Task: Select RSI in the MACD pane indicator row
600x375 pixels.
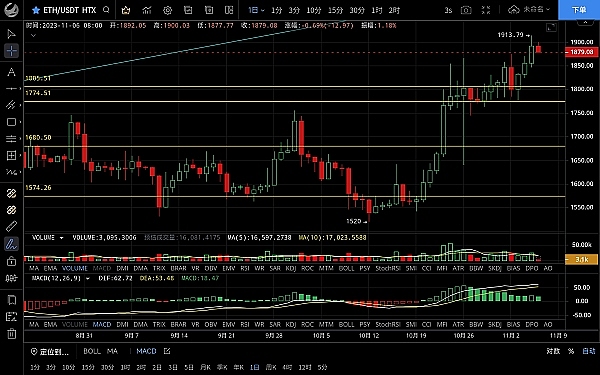Action: coord(245,324)
